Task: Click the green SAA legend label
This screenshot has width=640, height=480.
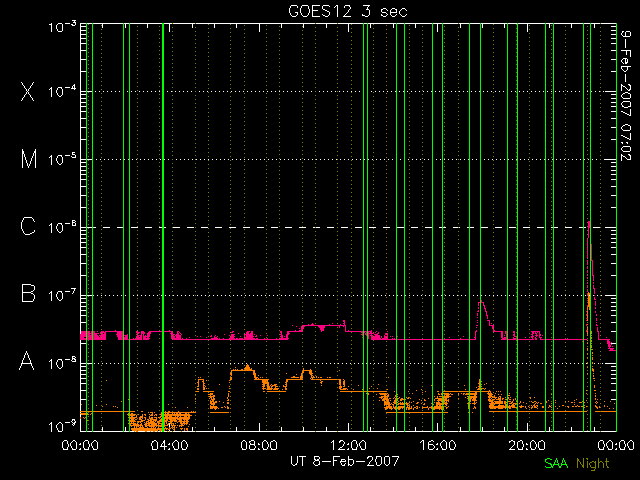Action: (x=556, y=463)
